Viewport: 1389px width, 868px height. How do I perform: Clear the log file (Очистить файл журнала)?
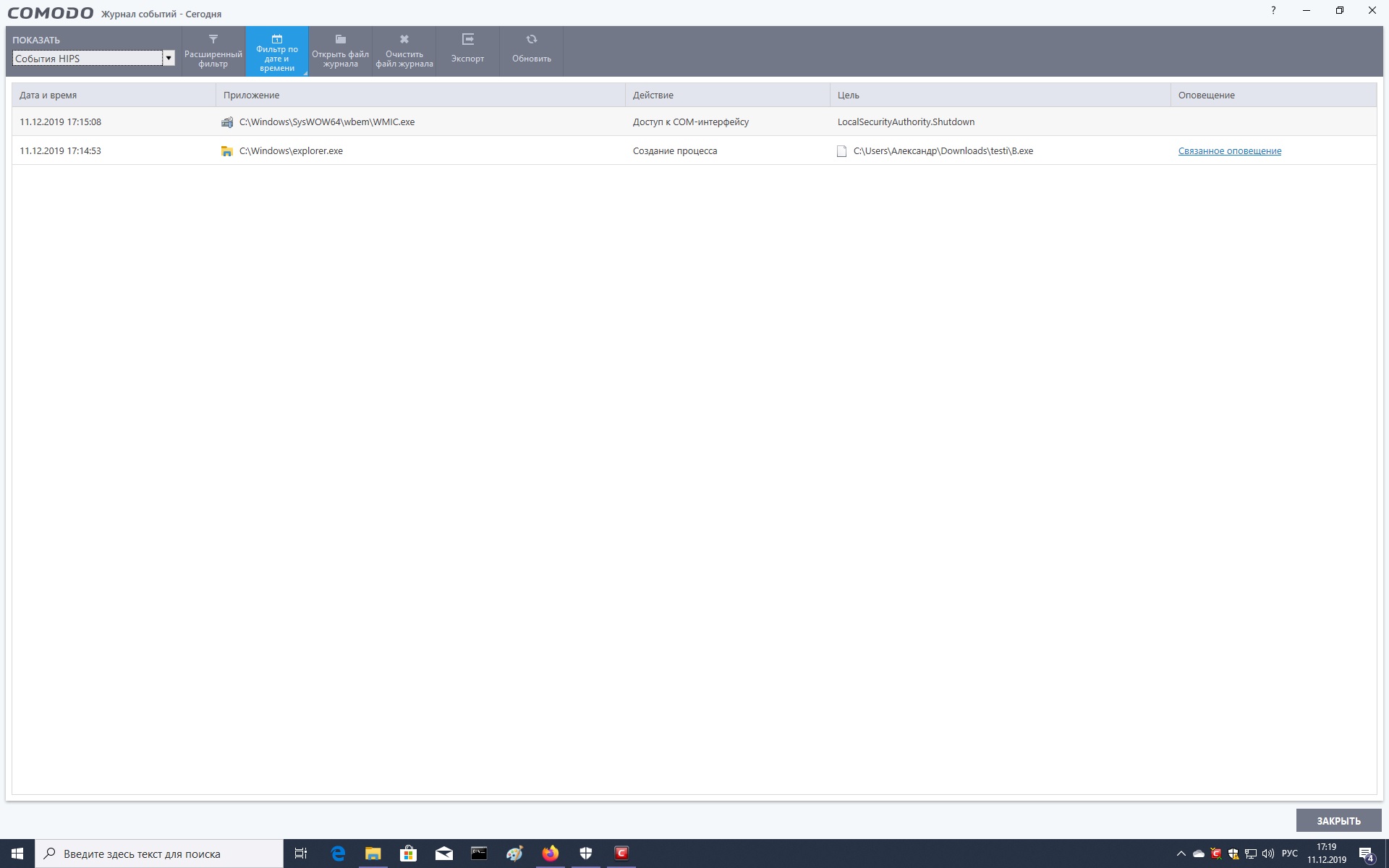coord(404,51)
